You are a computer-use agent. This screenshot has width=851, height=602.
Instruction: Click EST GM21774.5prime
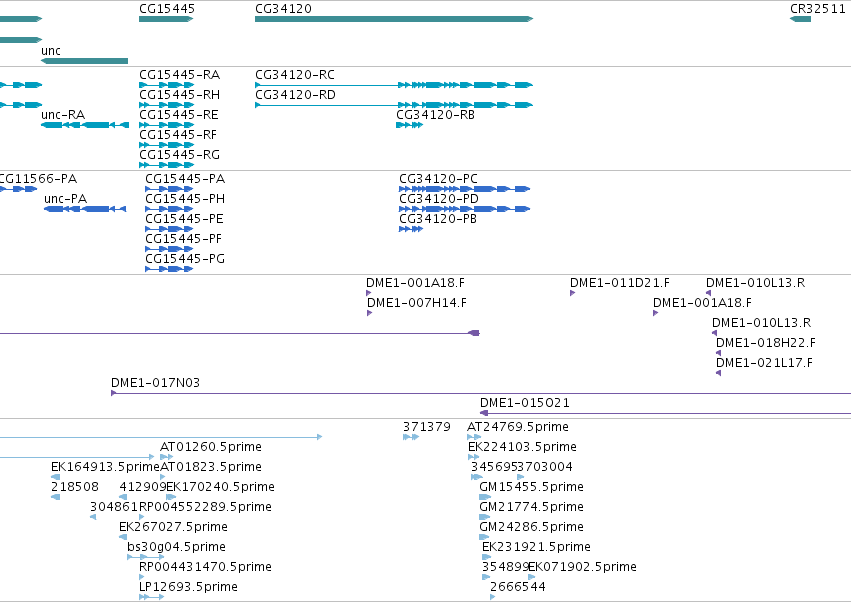point(531,508)
